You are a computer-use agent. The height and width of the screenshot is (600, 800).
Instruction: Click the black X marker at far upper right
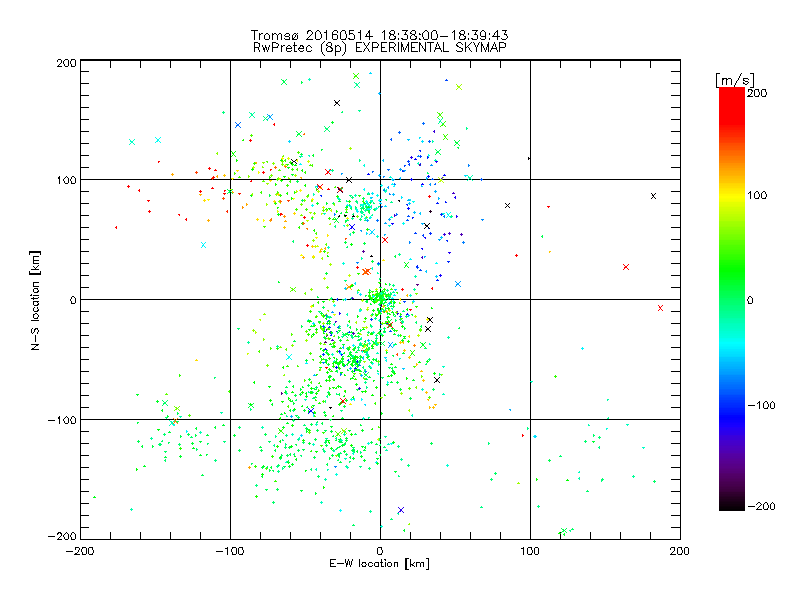653,196
